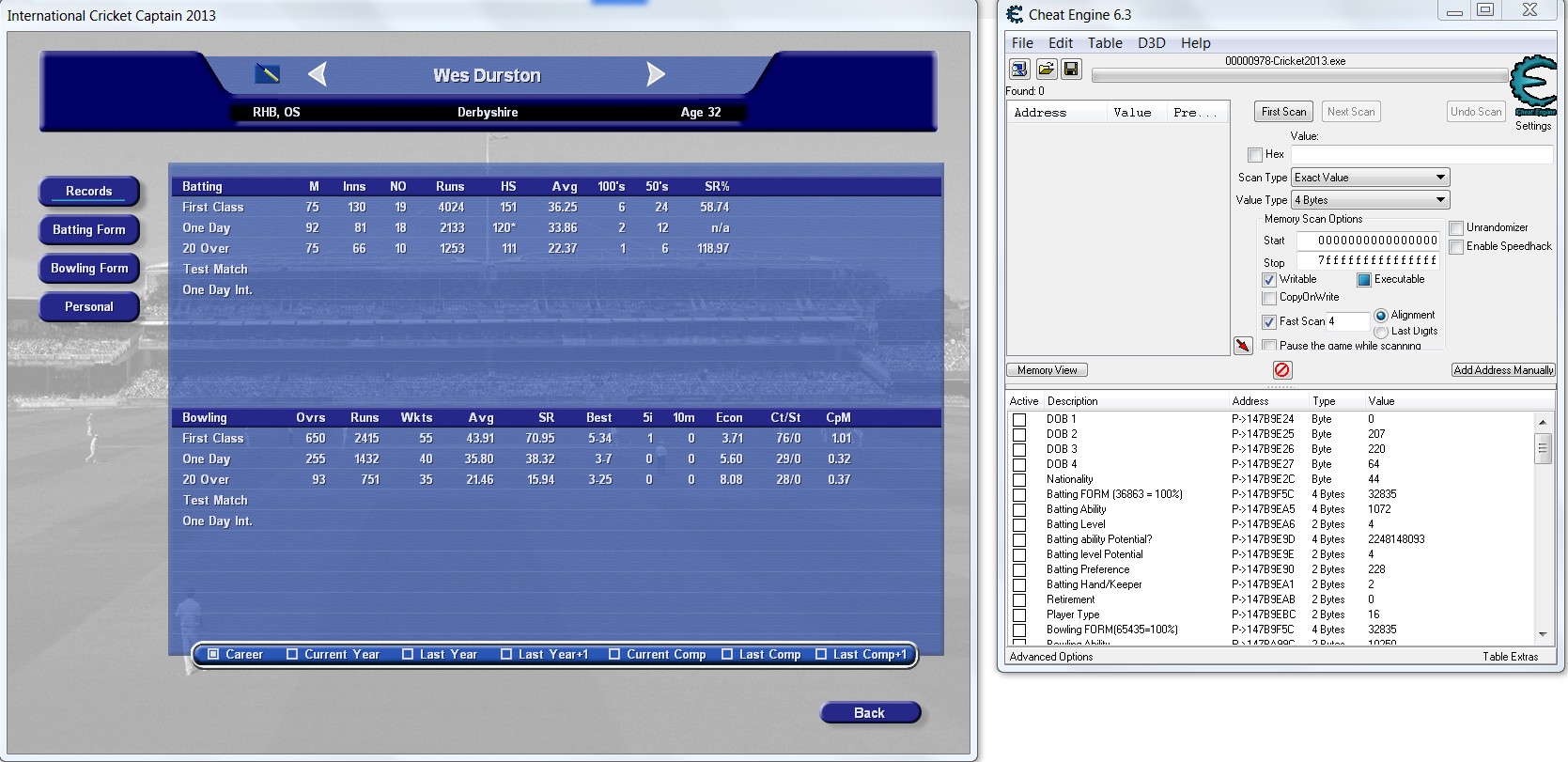The height and width of the screenshot is (762, 1568).
Task: Open the Scan Type dropdown
Action: pos(1370,178)
